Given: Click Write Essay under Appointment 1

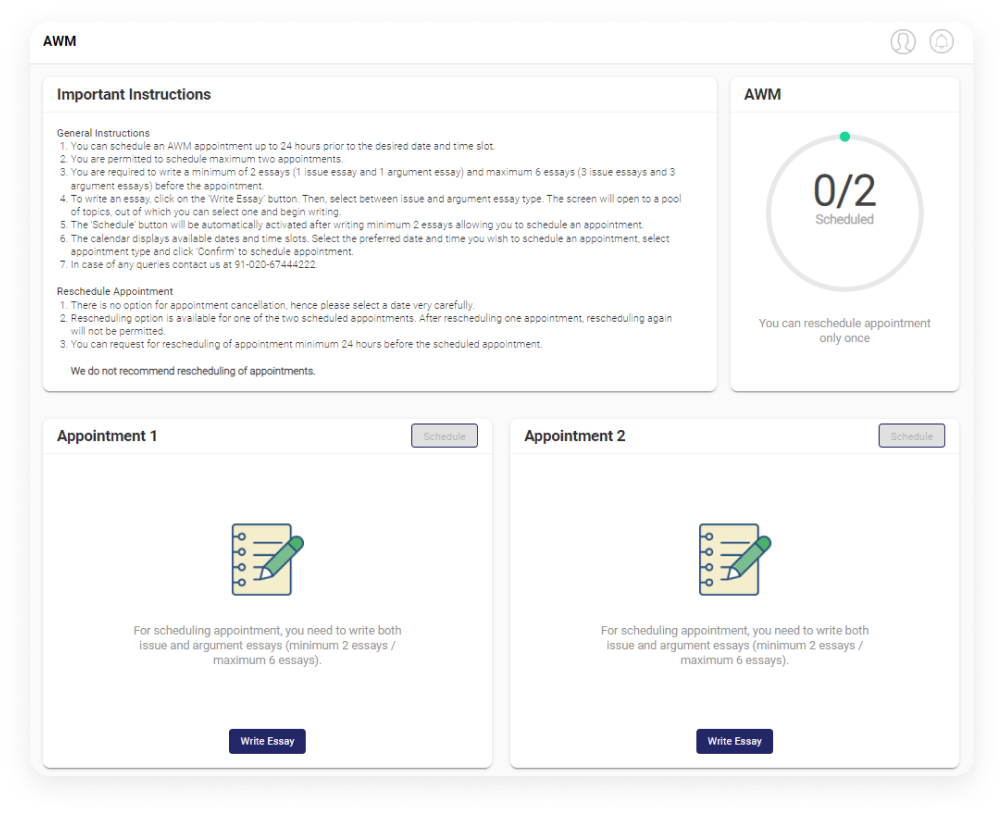Looking at the screenshot, I should pyautogui.click(x=266, y=741).
